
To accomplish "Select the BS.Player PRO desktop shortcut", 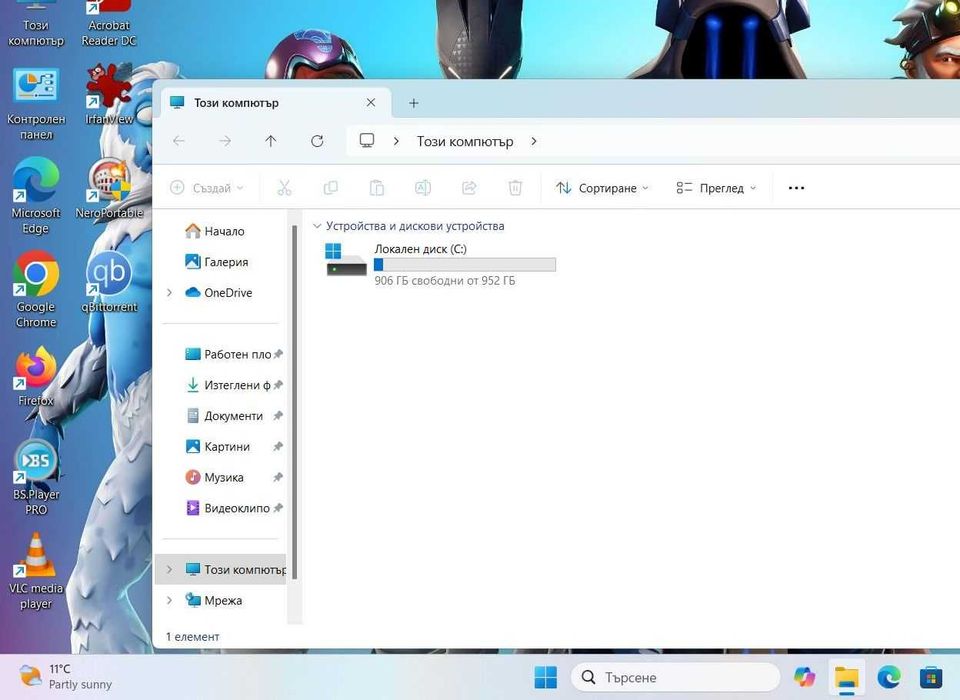I will 36,478.
